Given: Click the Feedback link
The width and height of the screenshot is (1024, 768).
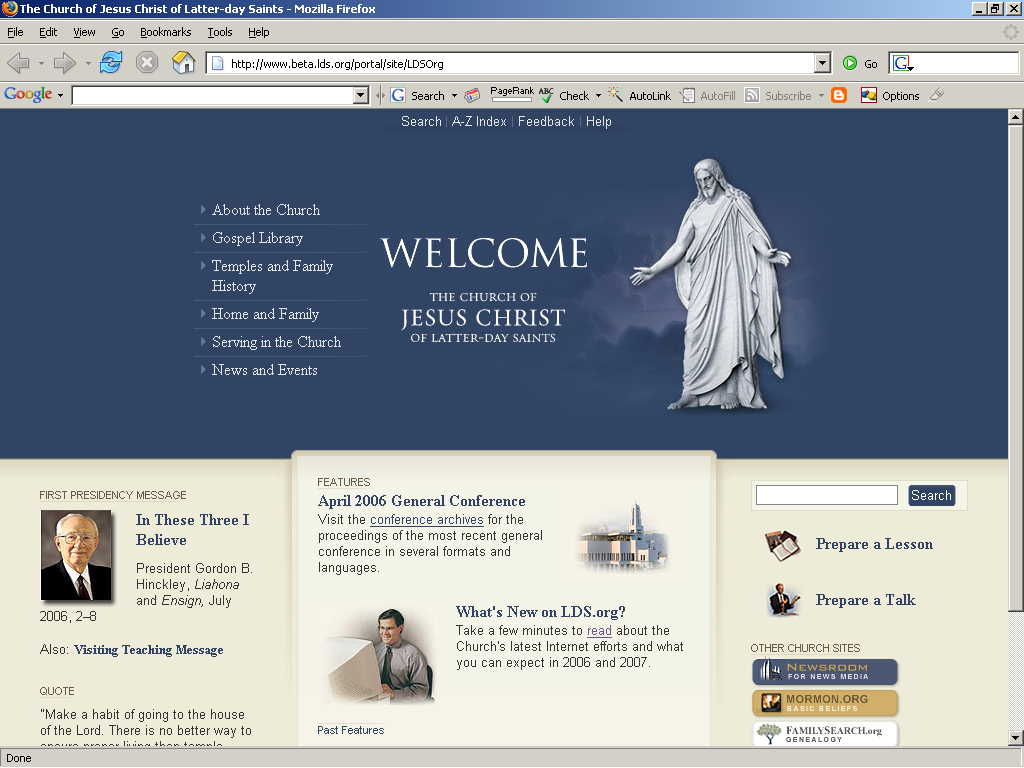Looking at the screenshot, I should pos(546,121).
